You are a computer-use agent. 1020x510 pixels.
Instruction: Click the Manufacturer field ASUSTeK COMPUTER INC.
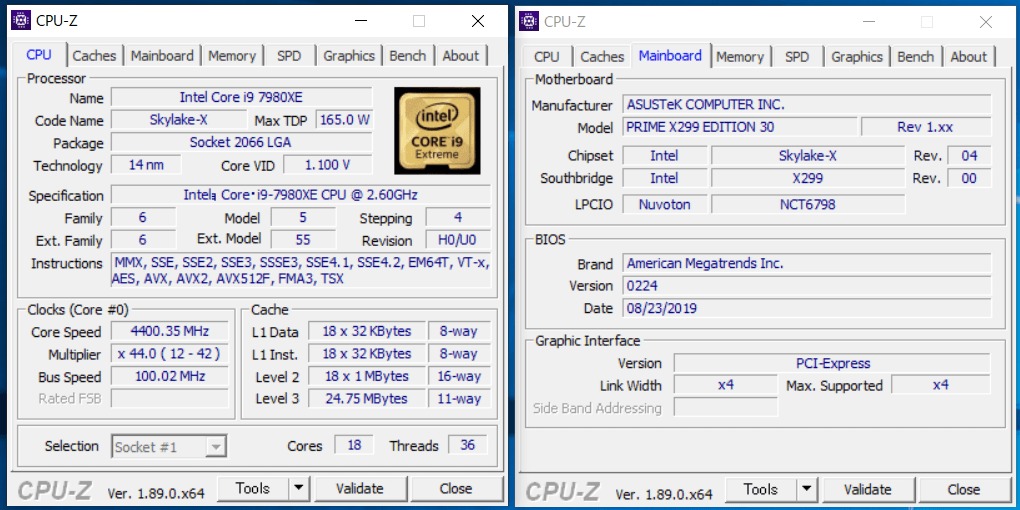[x=807, y=104]
